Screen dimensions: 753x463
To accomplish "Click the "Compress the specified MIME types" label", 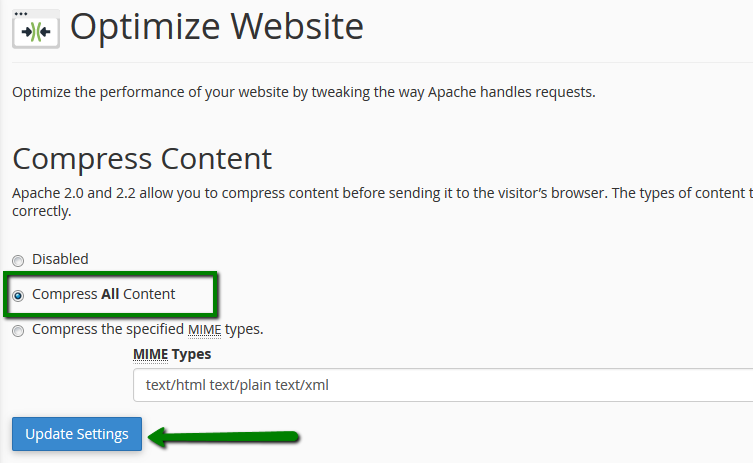I will coord(147,329).
